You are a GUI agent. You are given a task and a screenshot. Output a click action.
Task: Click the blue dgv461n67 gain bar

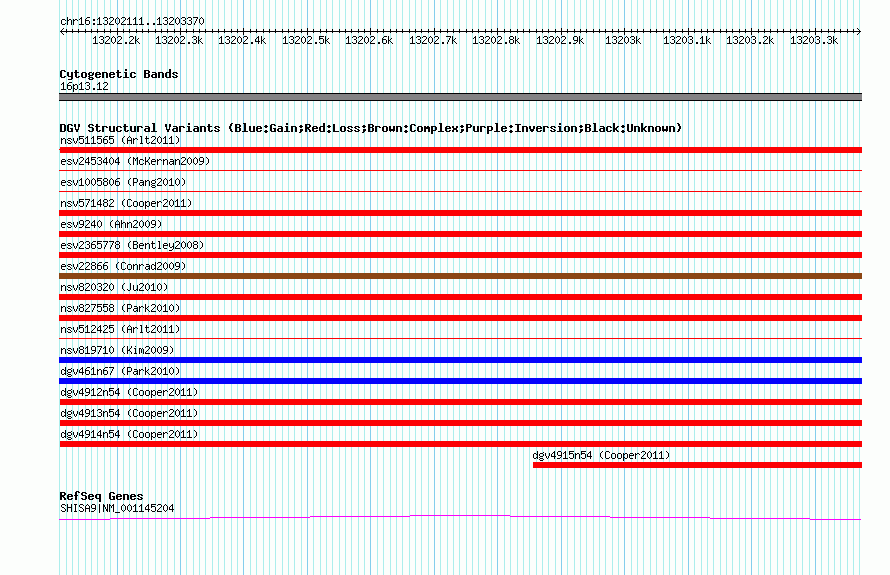coord(460,381)
